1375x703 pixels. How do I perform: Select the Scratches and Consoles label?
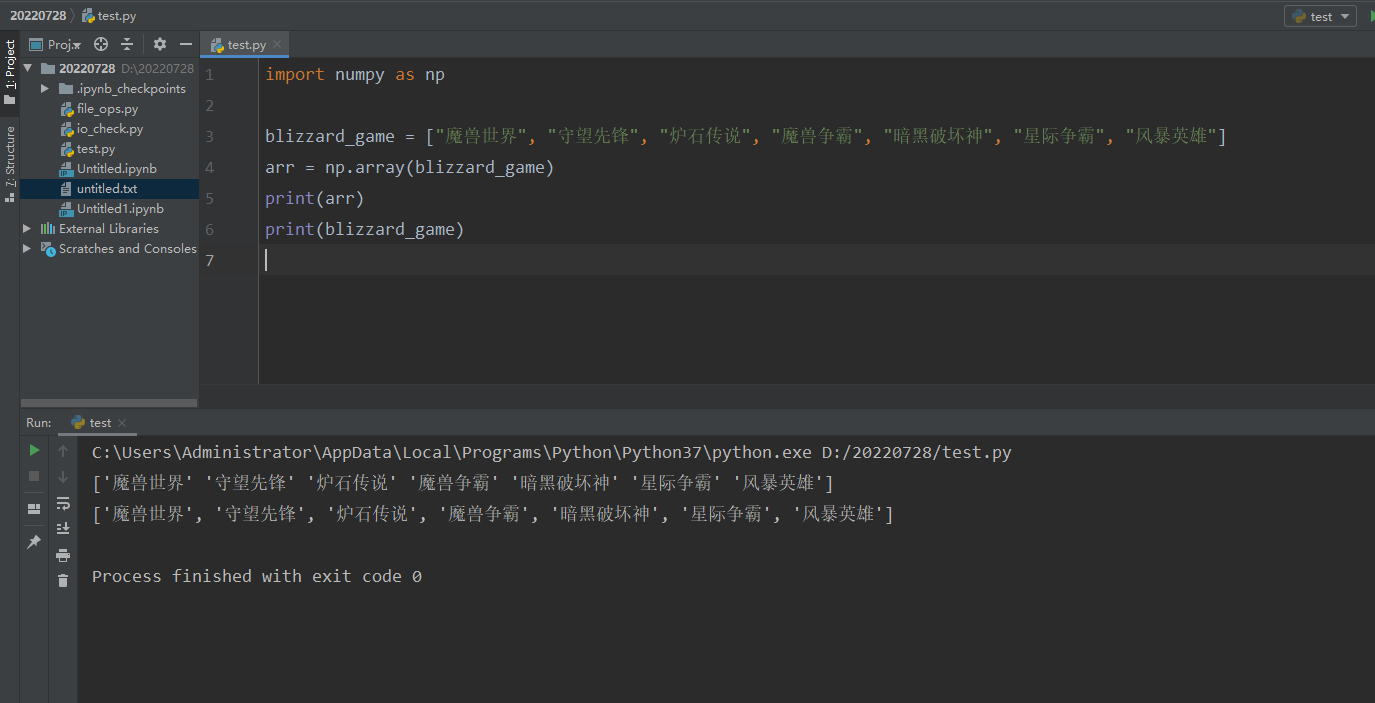128,249
